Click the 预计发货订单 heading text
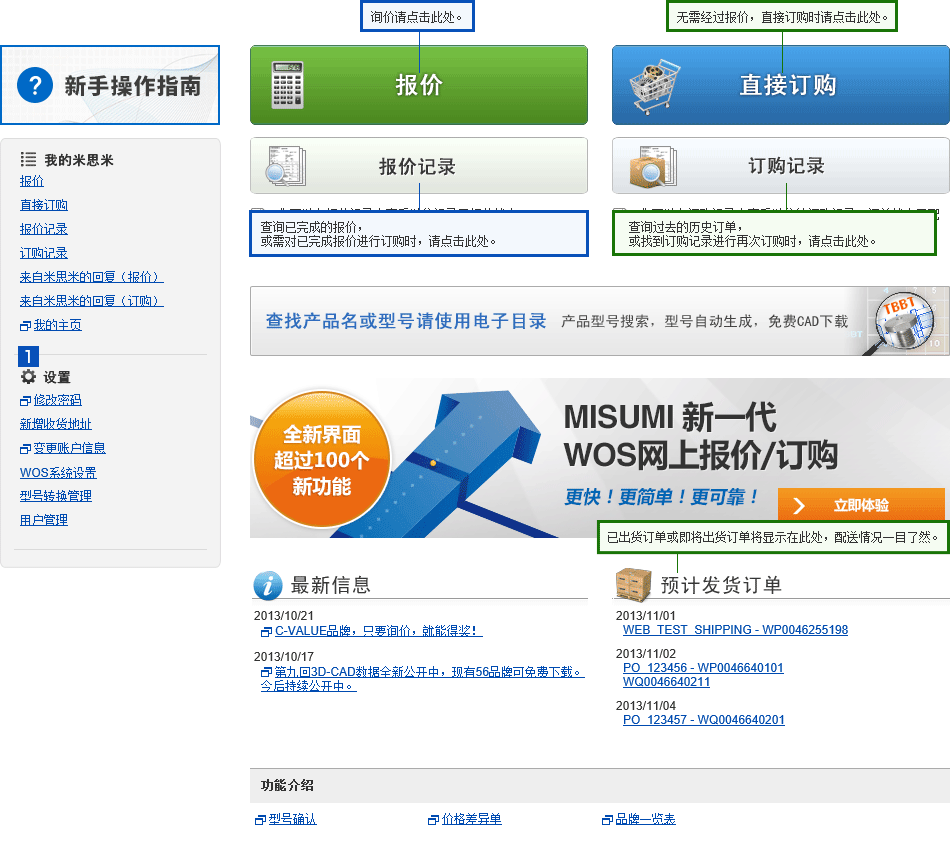 [x=721, y=585]
